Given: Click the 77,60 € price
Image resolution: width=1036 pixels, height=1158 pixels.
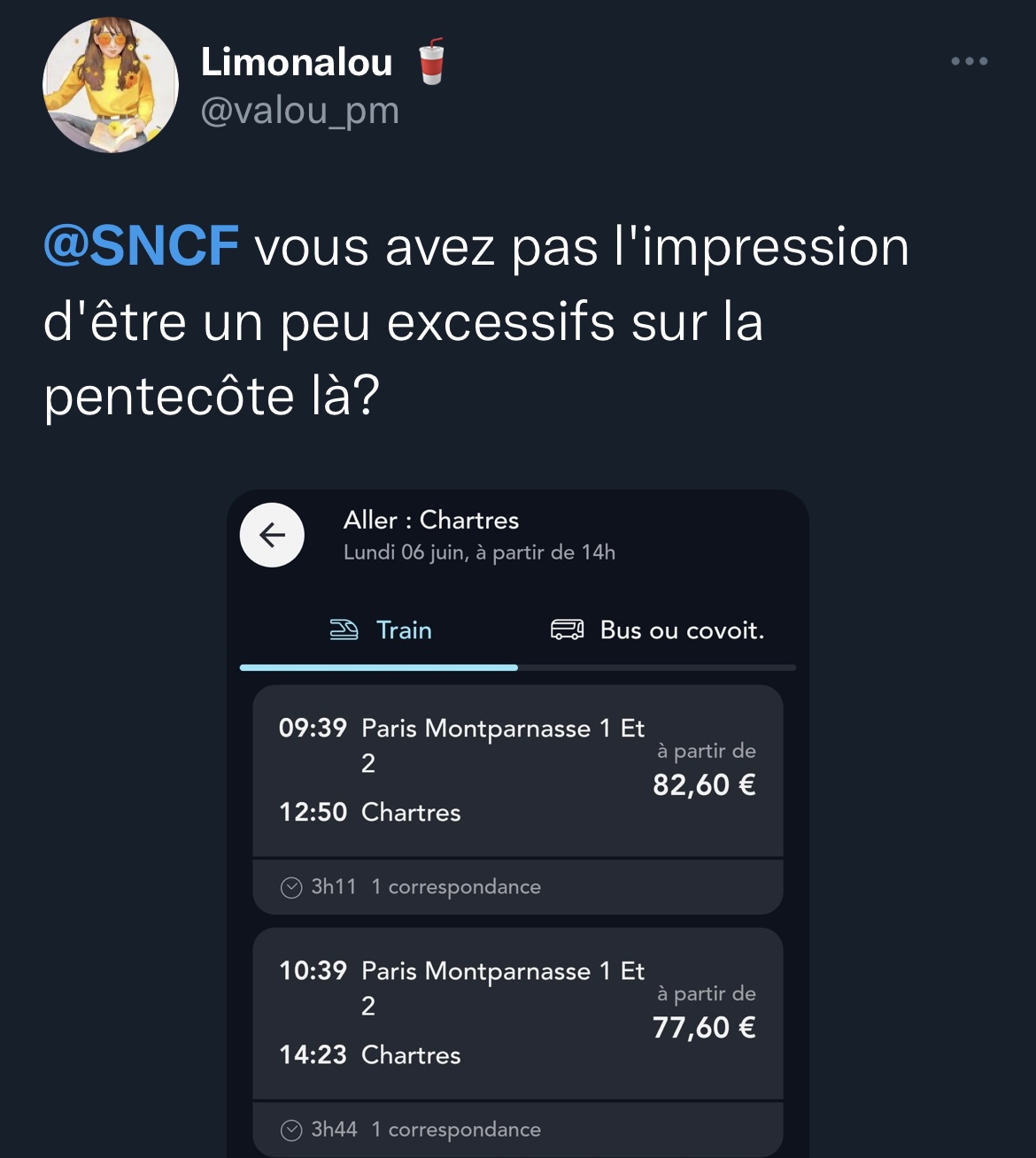Looking at the screenshot, I should pos(704,1027).
